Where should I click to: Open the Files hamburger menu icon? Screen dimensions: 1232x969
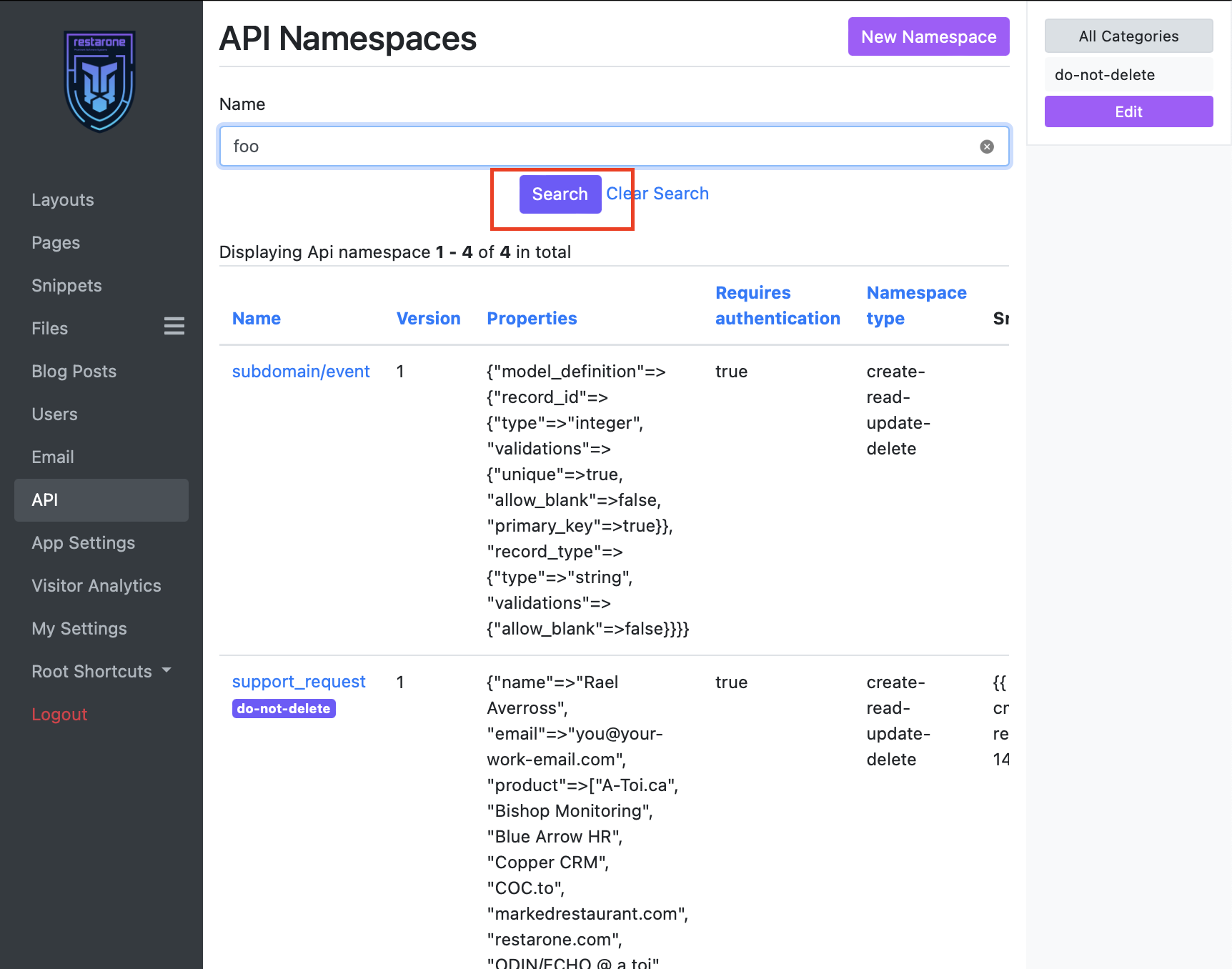[x=174, y=327]
